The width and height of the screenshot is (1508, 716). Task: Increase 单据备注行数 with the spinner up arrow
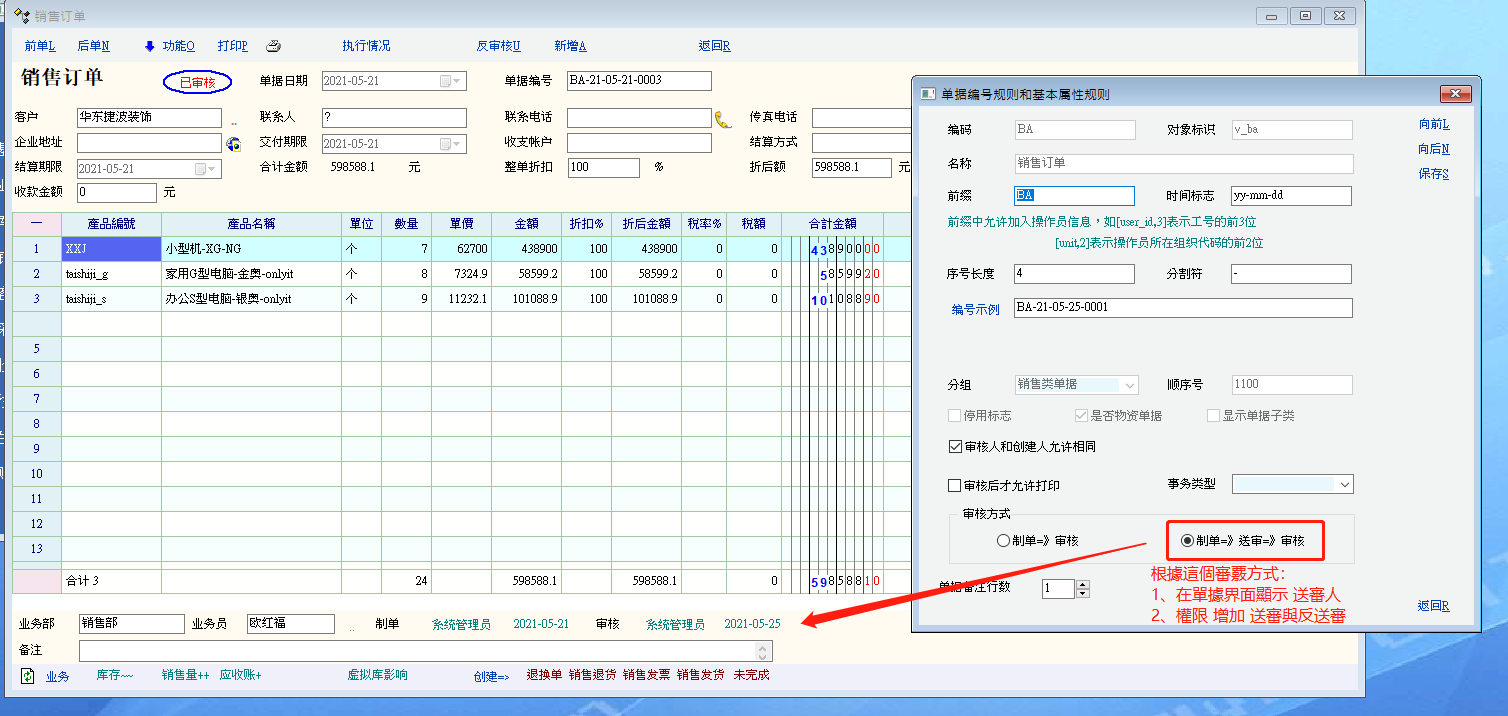[1082, 584]
